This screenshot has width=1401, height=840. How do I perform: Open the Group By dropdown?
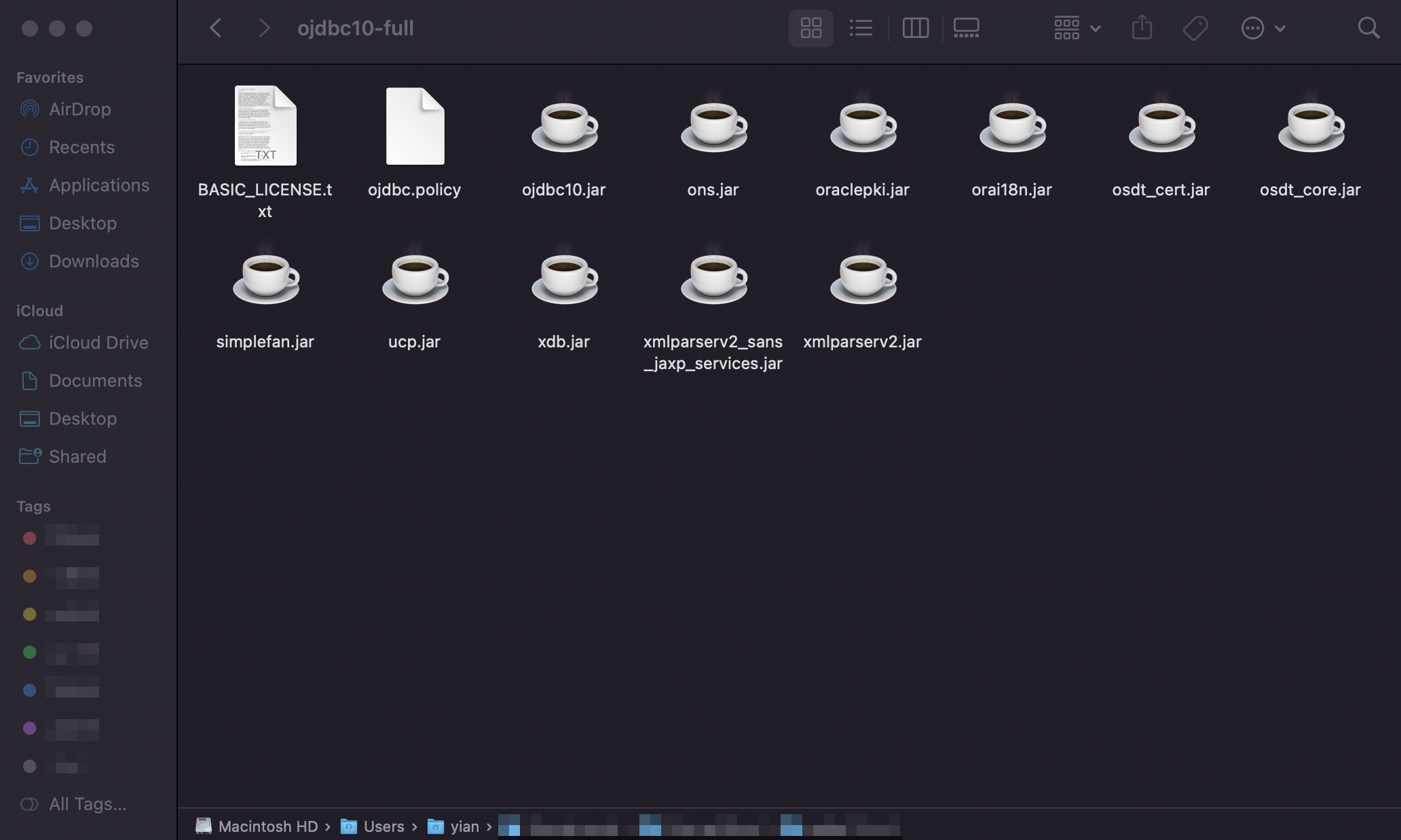(x=1077, y=28)
